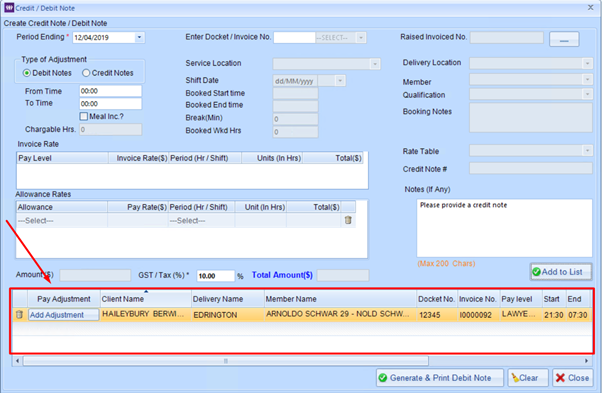Click the Pay Level header in Invoice Rate
Screen dimensions: 602x393
point(62,158)
